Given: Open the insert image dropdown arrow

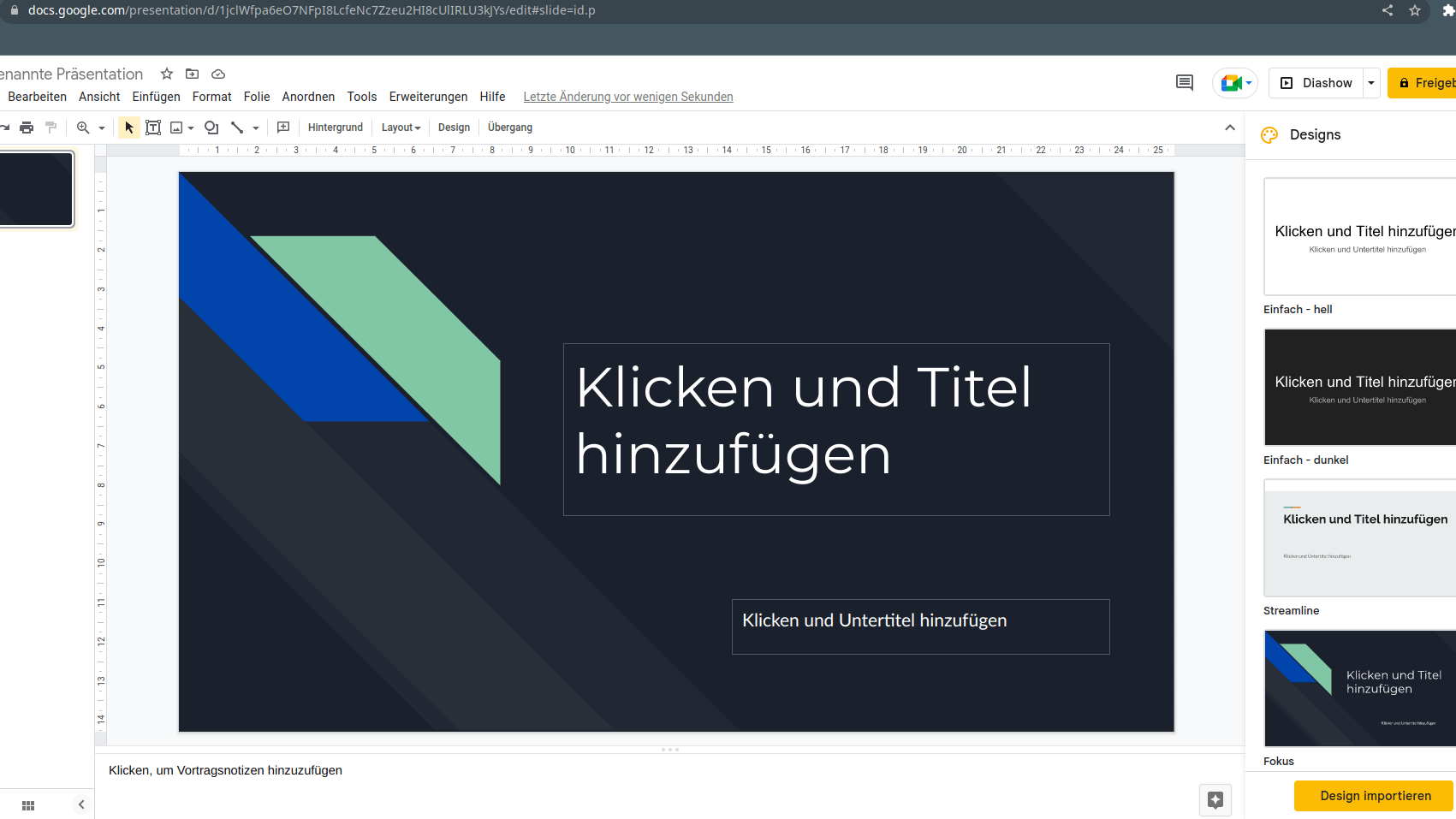Looking at the screenshot, I should 191,128.
